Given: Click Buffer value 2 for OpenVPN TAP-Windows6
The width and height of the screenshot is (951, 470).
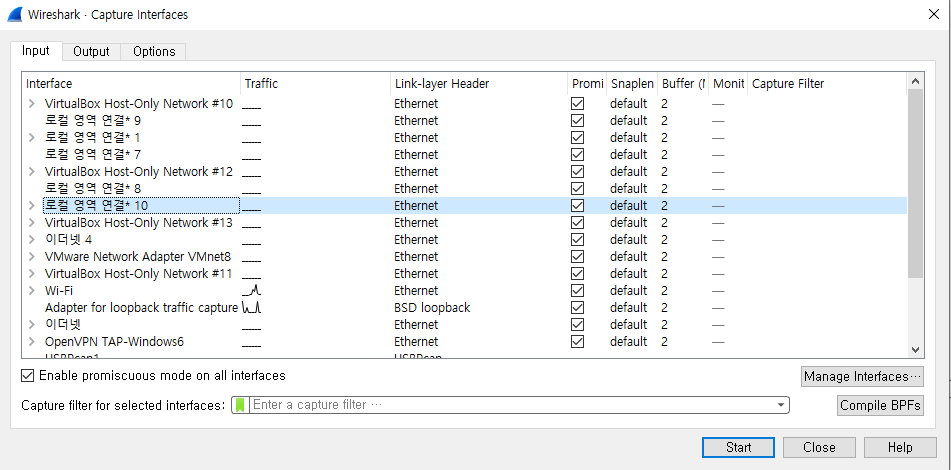Looking at the screenshot, I should click(x=665, y=341).
